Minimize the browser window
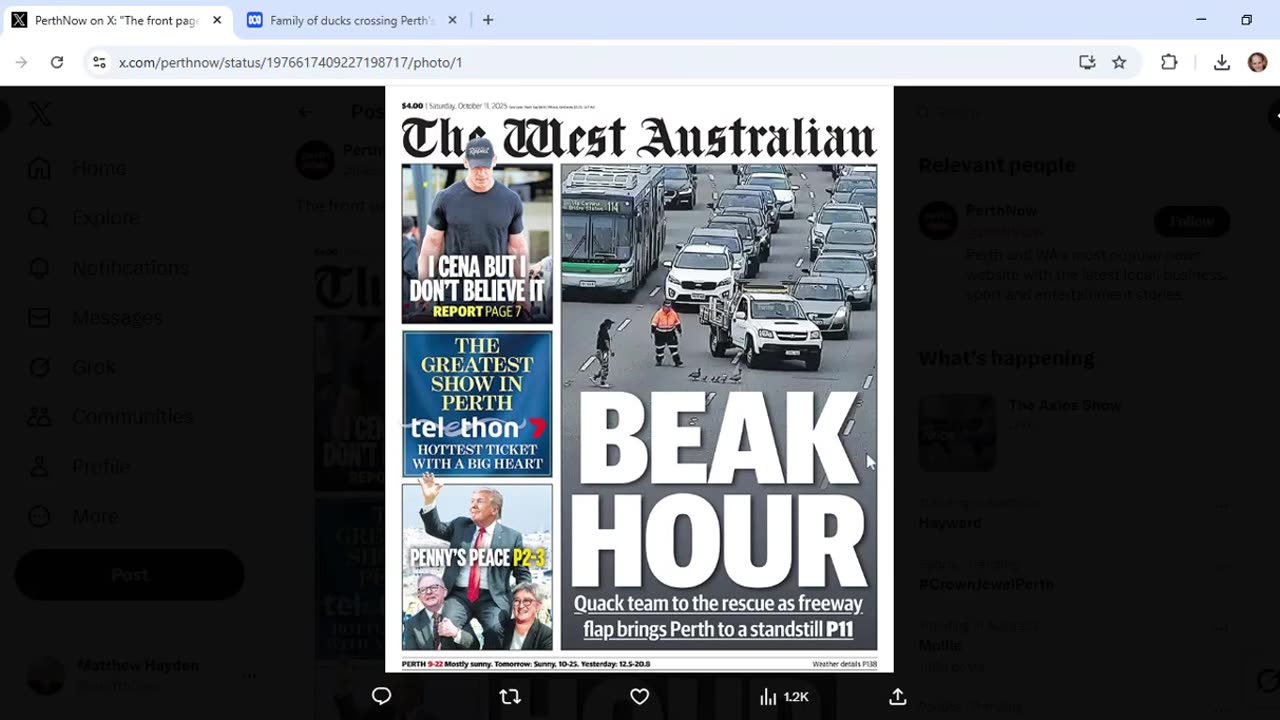1280x720 pixels. [x=1201, y=20]
